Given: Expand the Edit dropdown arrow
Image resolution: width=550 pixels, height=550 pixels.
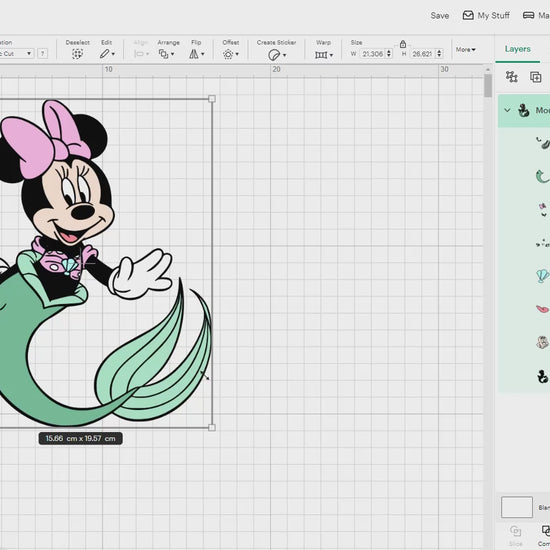Looking at the screenshot, I should coord(113,54).
